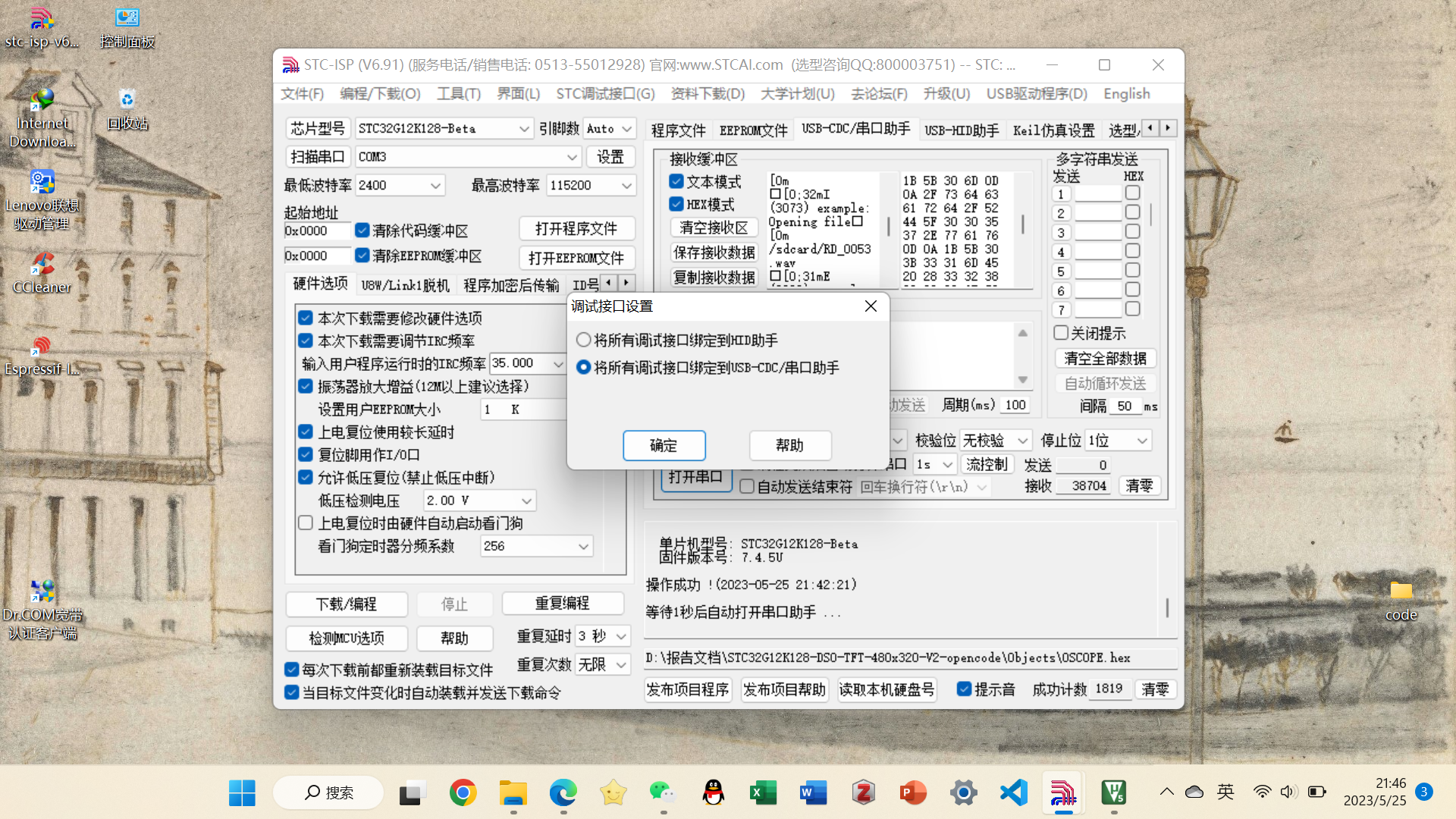Image resolution: width=1456 pixels, height=819 pixels.
Task: Open the code folder on desktop
Action: (x=1401, y=601)
